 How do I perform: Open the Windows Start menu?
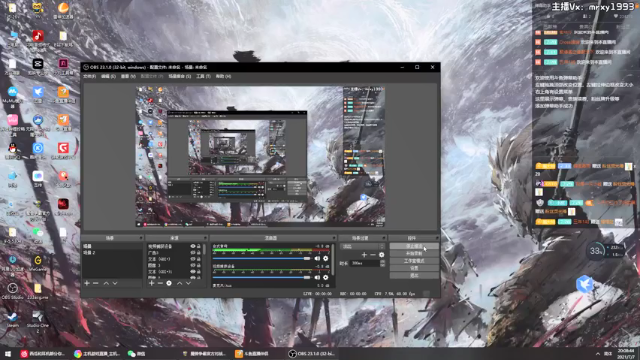pos(8,353)
